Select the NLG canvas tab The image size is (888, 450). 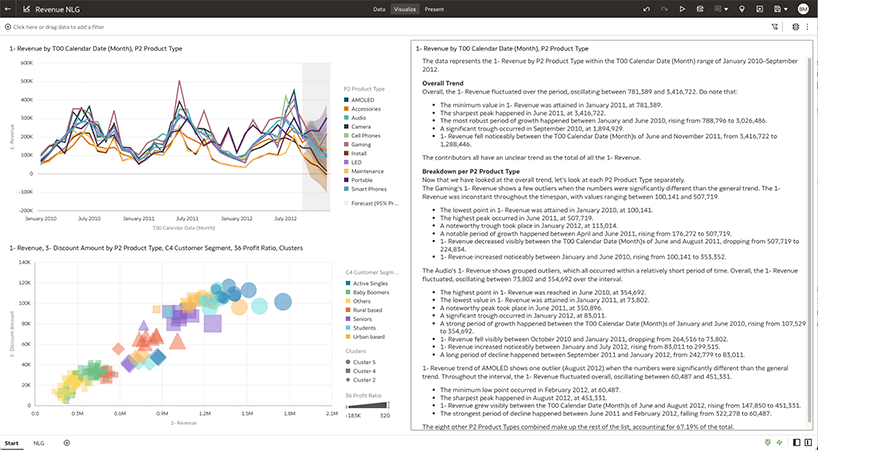tap(39, 442)
